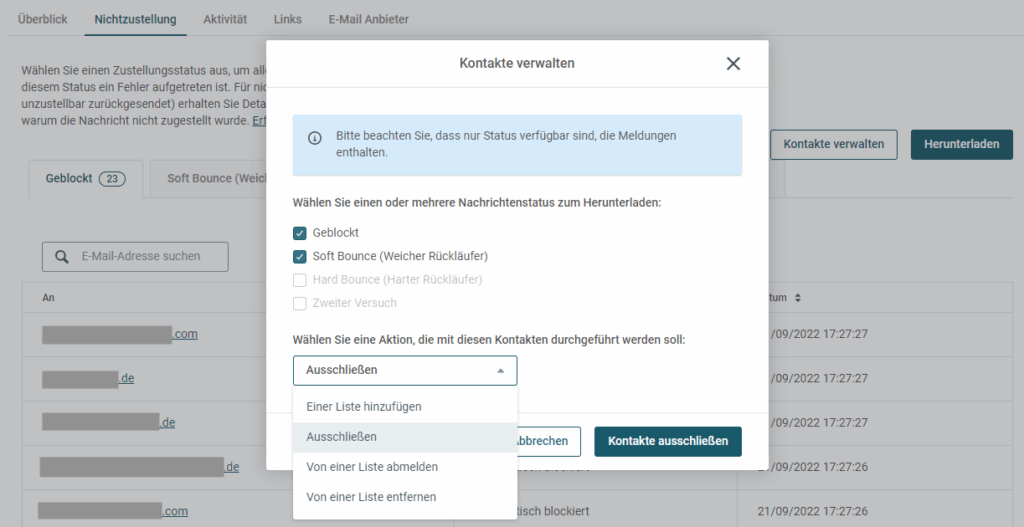The image size is (1024, 527).
Task: Click the Kontakte ausschließen button
Action: pyautogui.click(x=667, y=441)
